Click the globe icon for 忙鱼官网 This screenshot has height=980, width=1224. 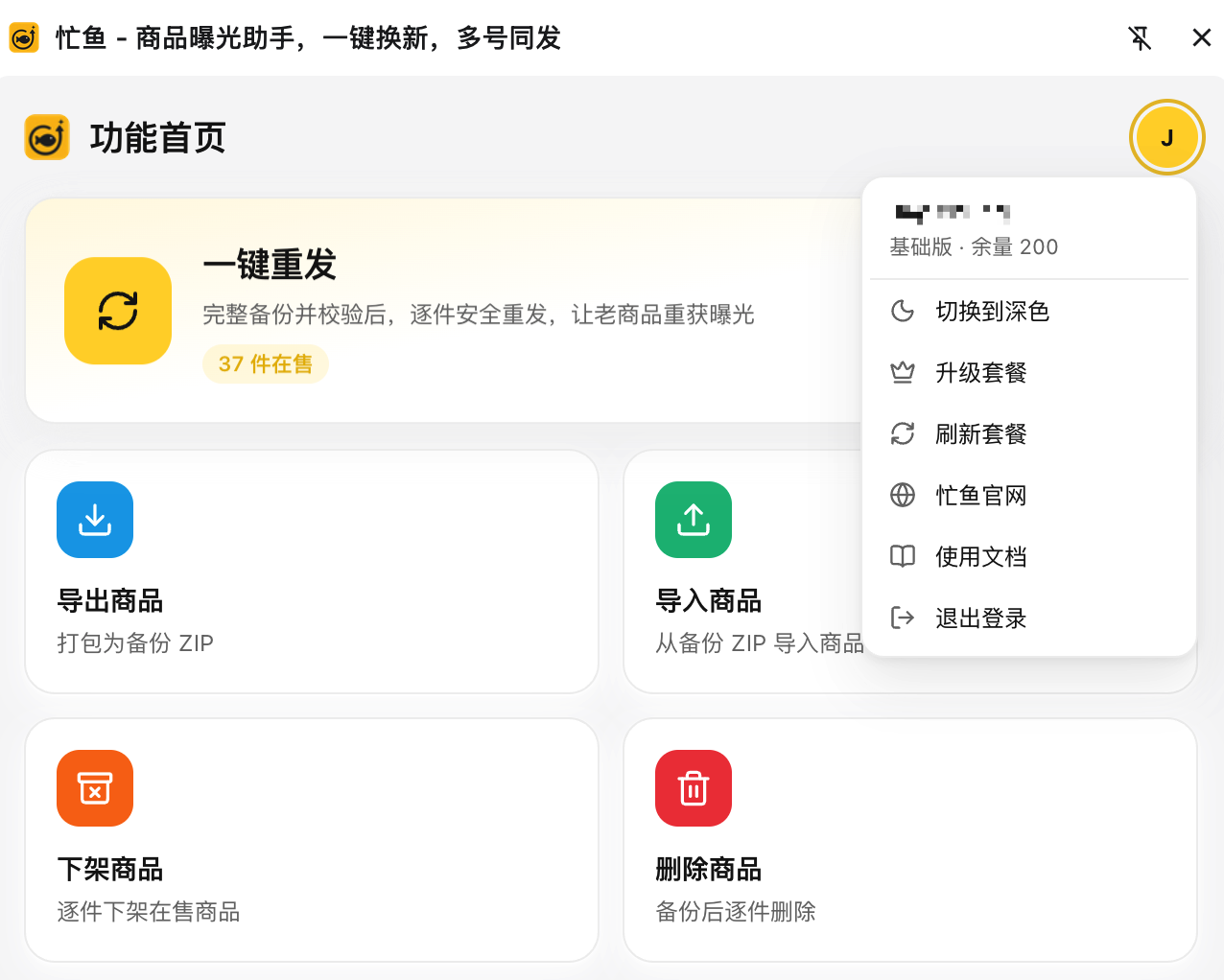(x=903, y=495)
